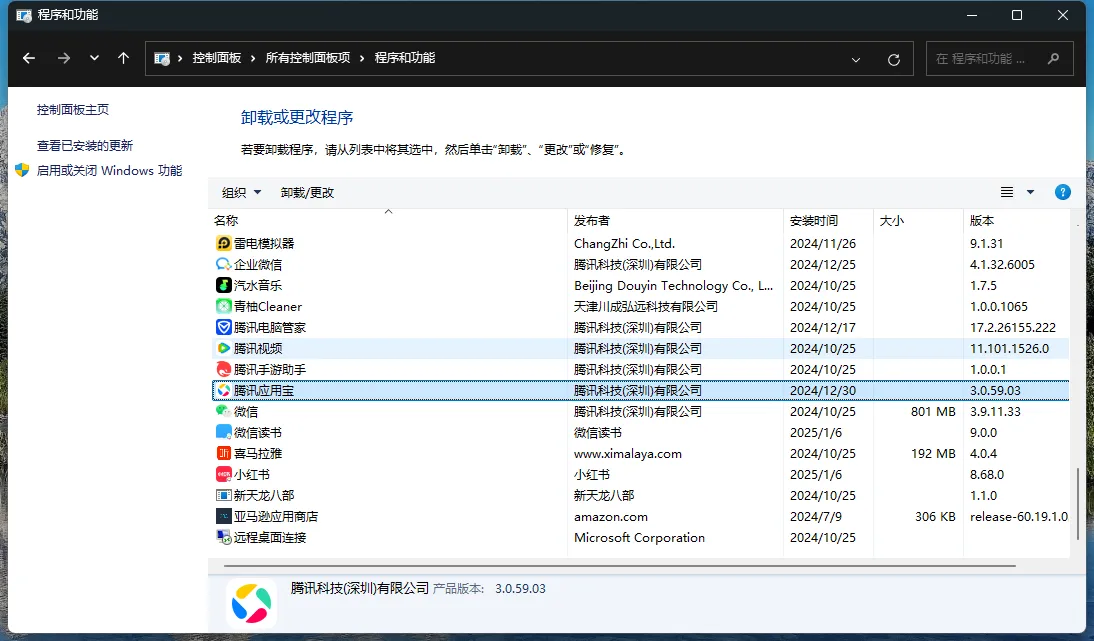1094x641 pixels.
Task: Click publisher Microsoft Corporation
Action: (x=639, y=537)
